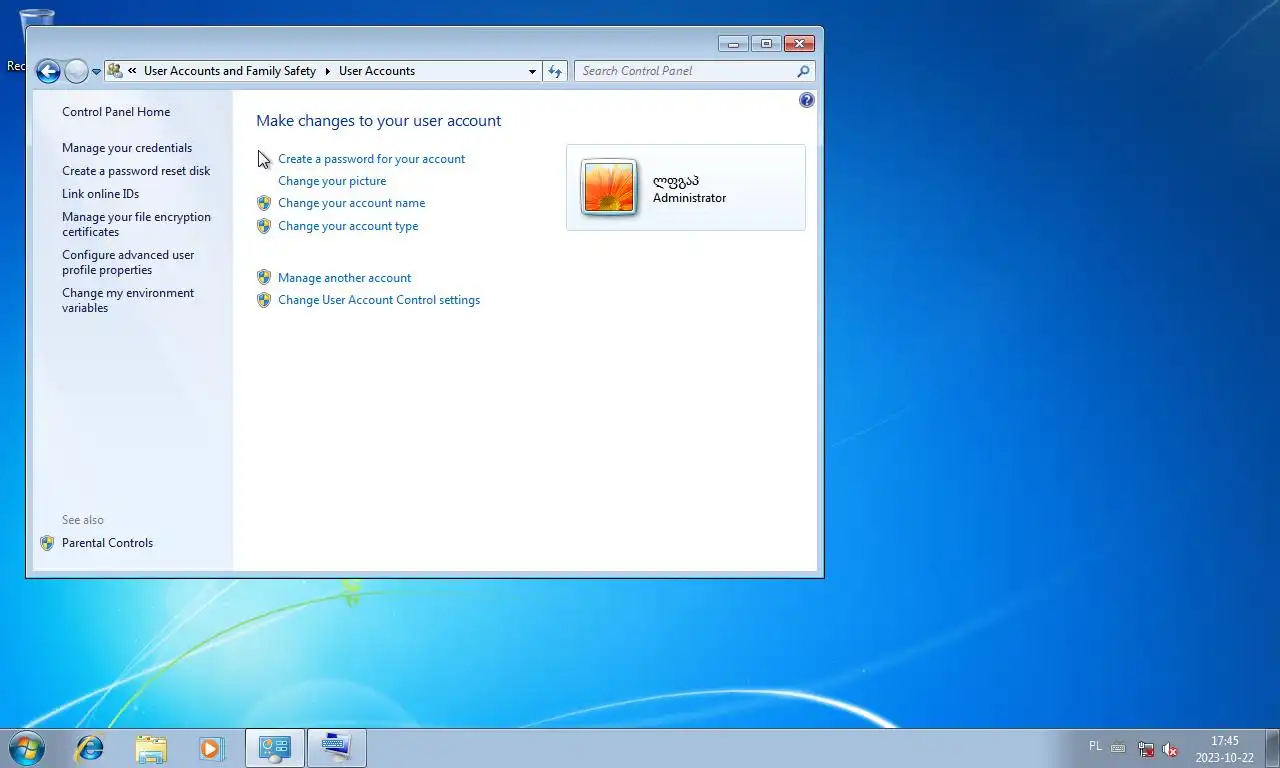Switch to Control Panel taskbar button
This screenshot has width=1280, height=768.
pos(275,748)
